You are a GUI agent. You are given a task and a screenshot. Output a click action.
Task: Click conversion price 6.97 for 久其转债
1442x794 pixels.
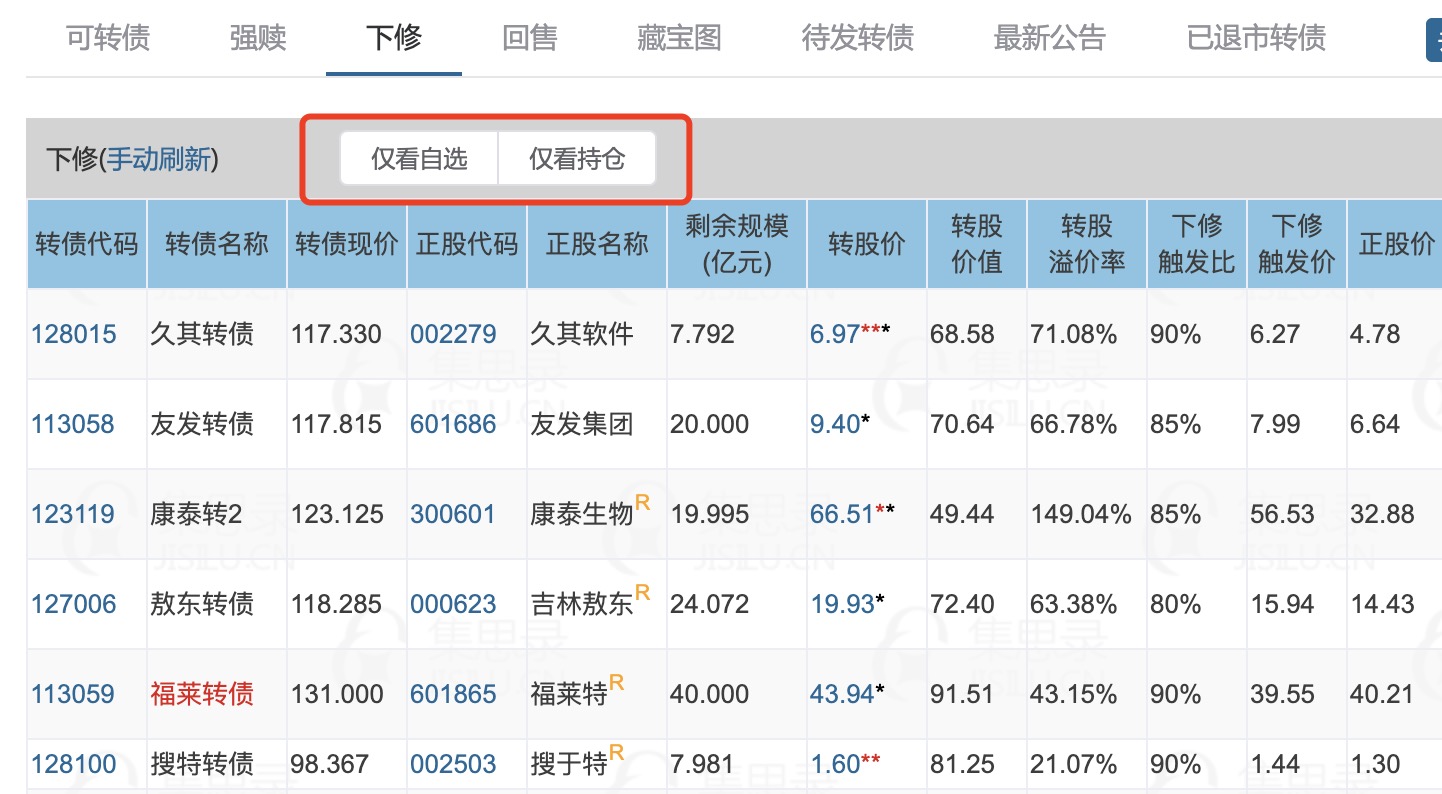coord(835,334)
